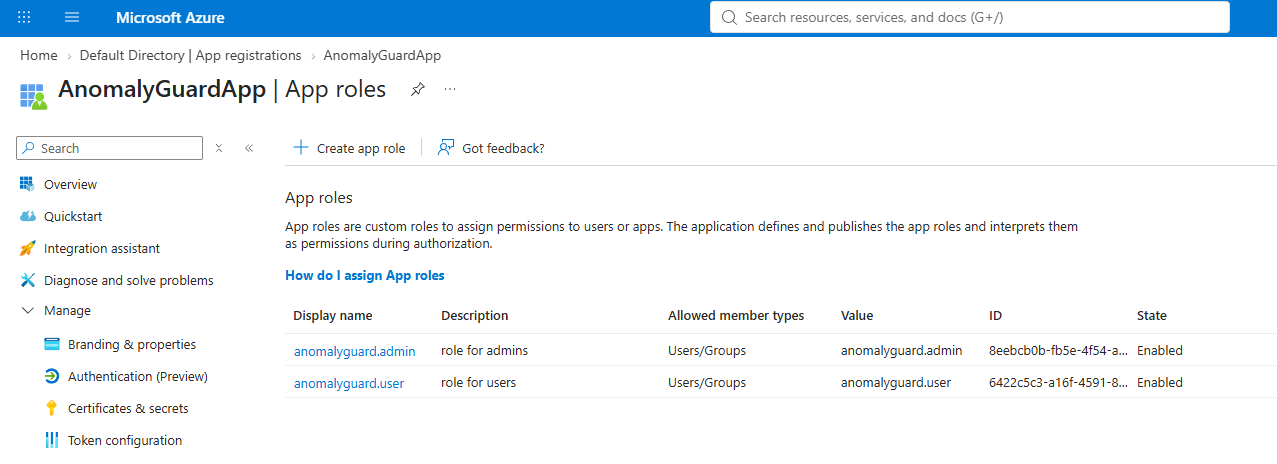Open Branding & properties page

point(132,344)
